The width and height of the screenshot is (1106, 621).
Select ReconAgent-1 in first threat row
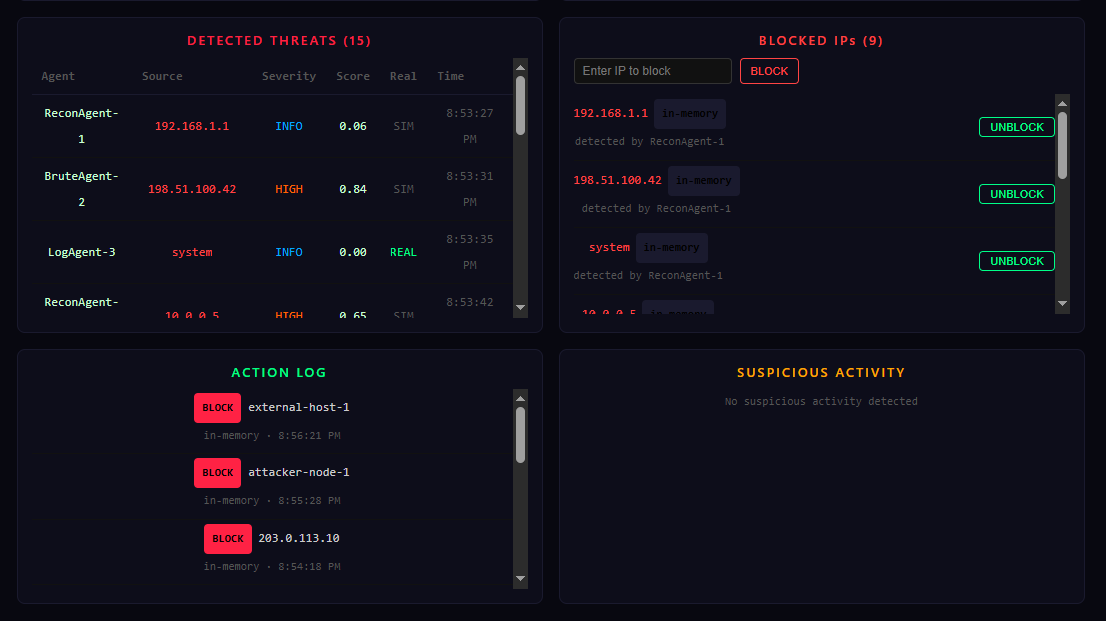point(81,126)
